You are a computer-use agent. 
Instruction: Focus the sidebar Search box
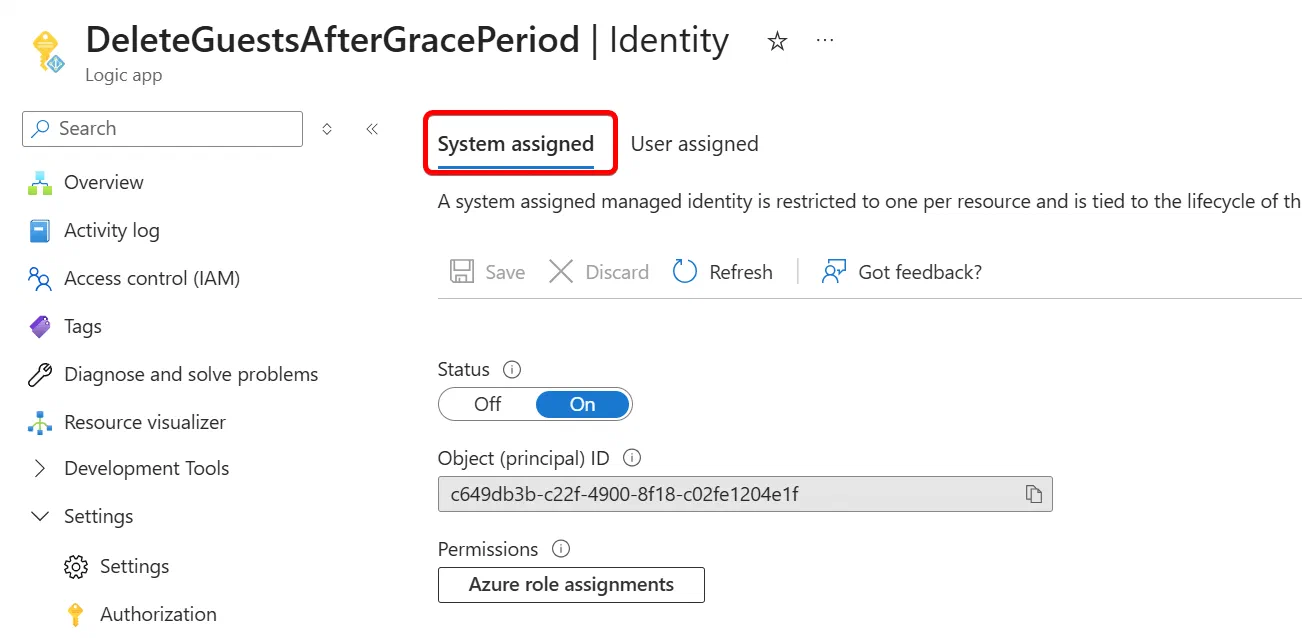162,129
